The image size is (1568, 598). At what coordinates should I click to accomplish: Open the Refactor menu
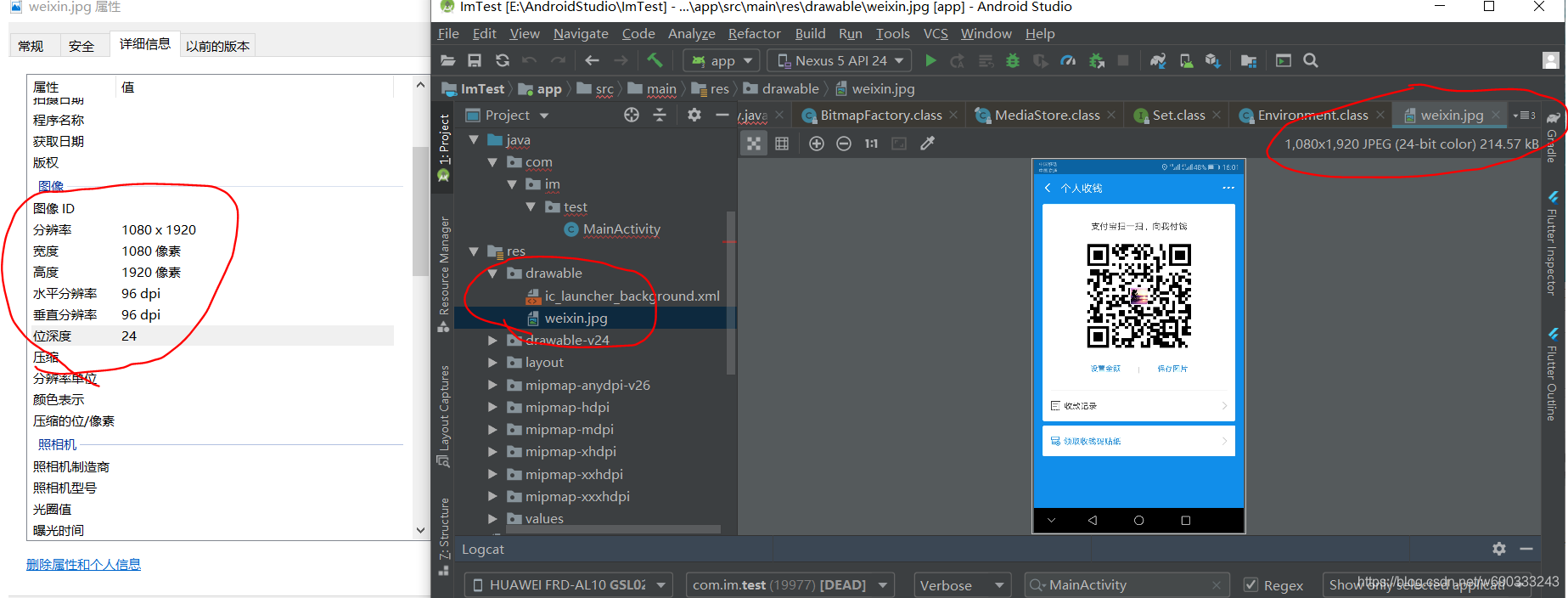coord(754,34)
